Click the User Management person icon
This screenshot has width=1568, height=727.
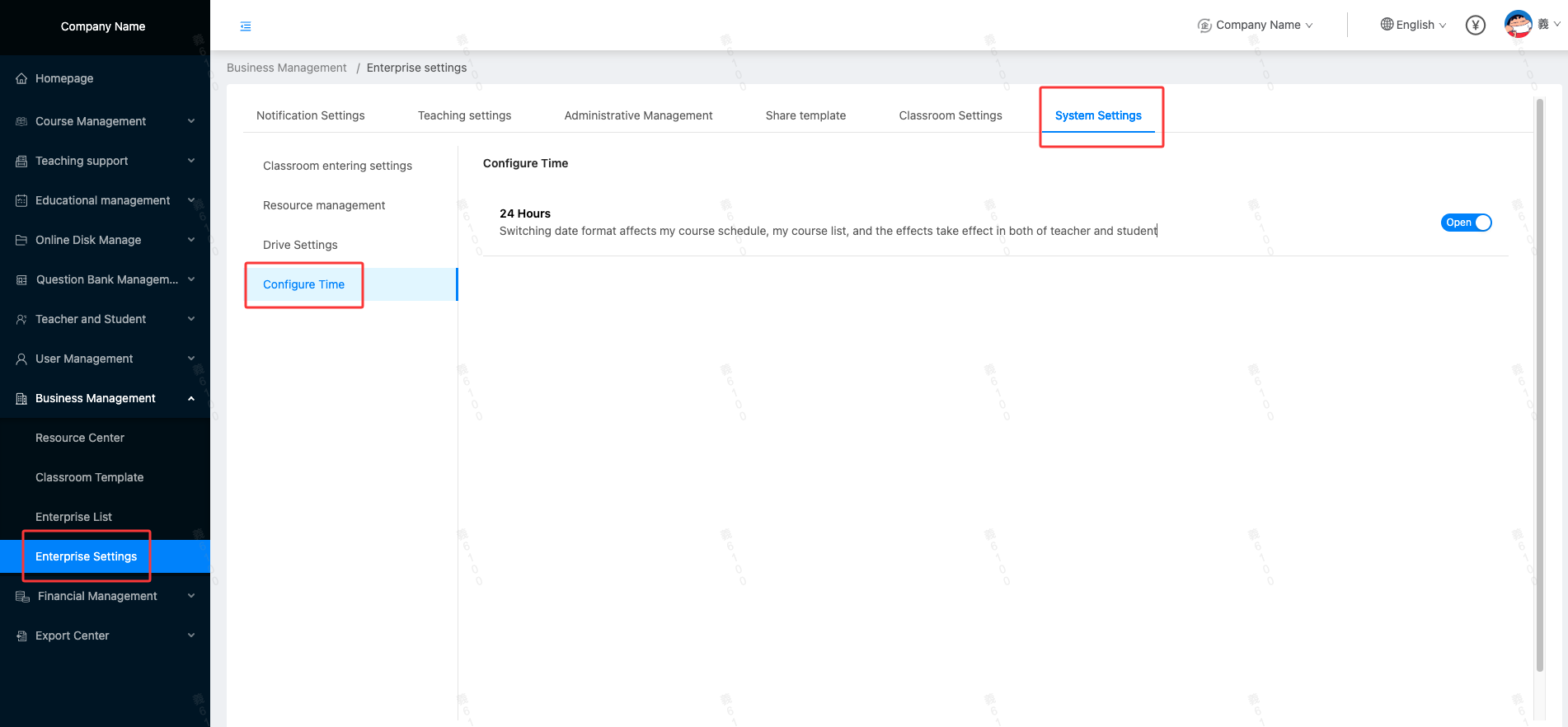click(x=21, y=359)
